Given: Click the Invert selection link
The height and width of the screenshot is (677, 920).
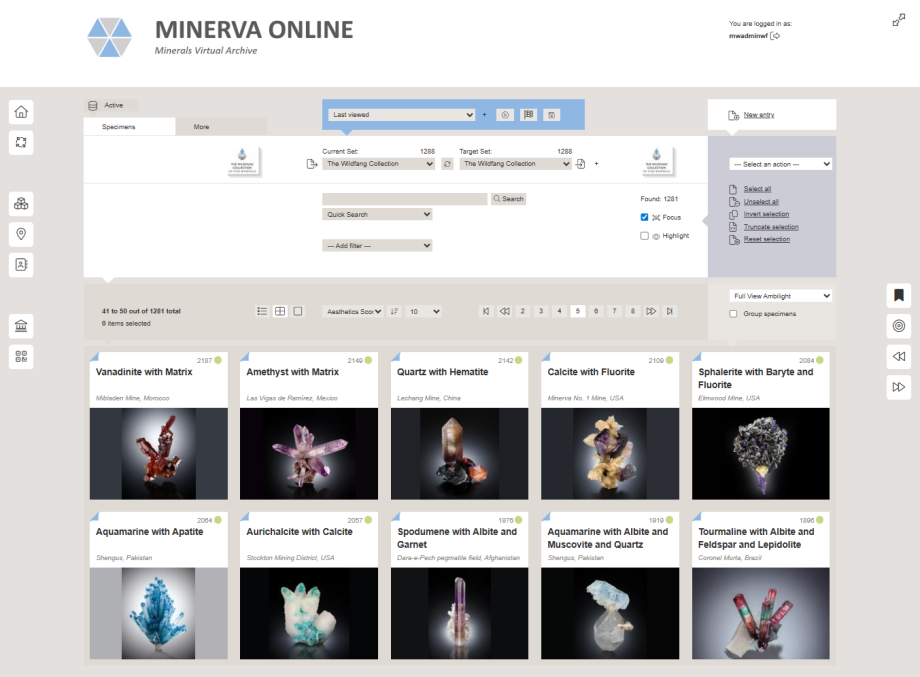Looking at the screenshot, I should (766, 214).
